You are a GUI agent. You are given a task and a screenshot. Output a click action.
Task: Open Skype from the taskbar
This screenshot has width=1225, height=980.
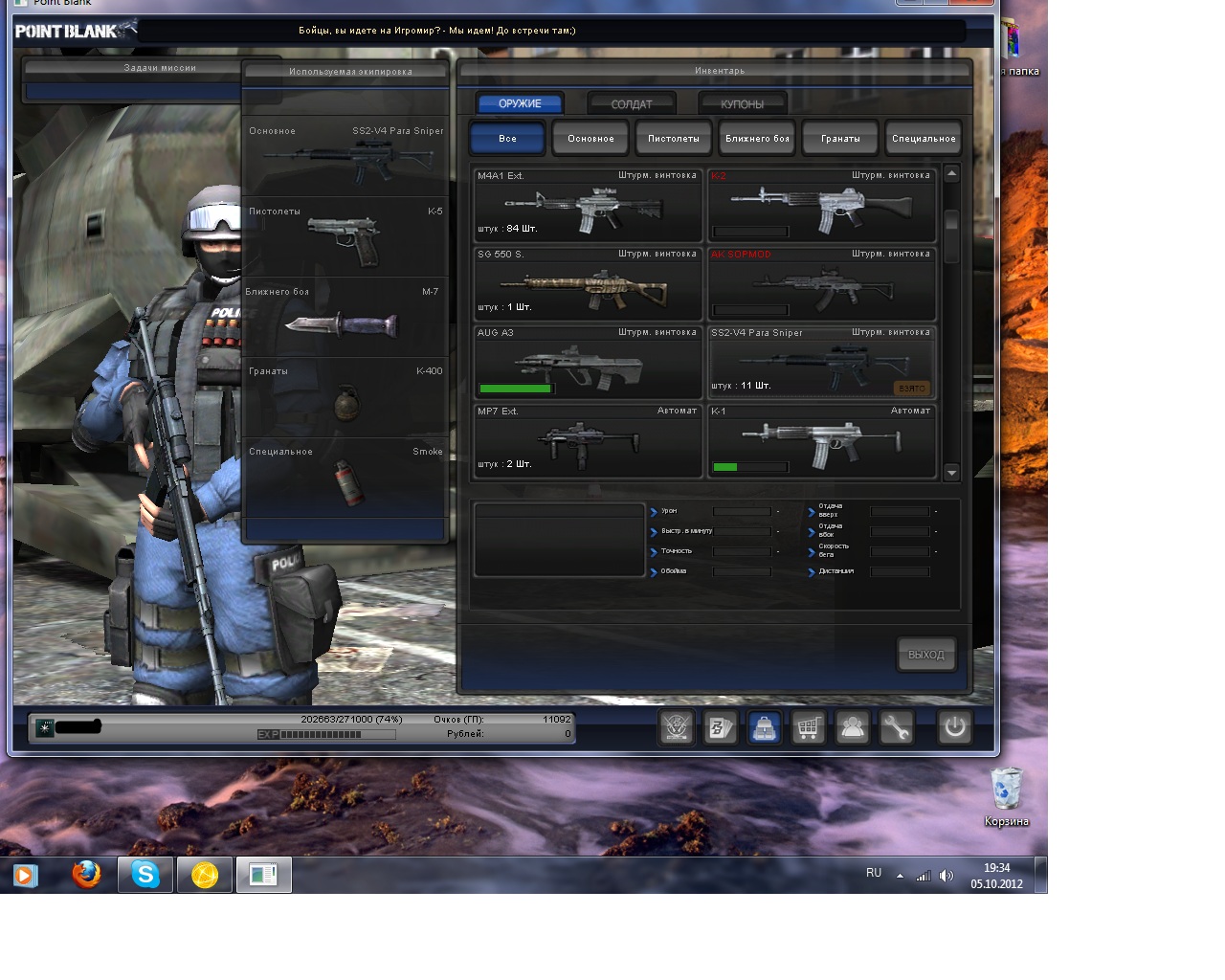(x=145, y=875)
